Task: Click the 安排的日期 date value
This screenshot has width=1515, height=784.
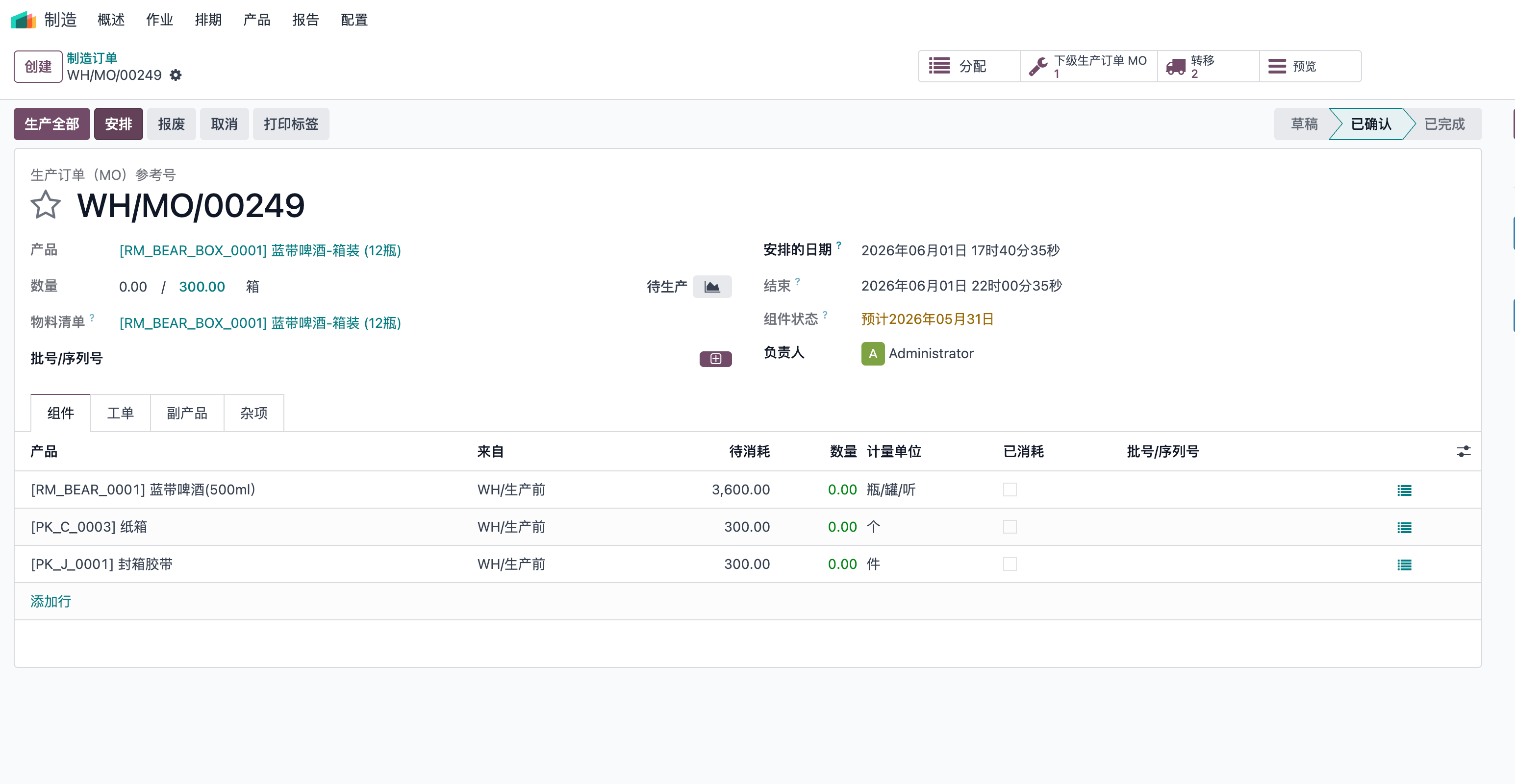Action: (x=960, y=250)
